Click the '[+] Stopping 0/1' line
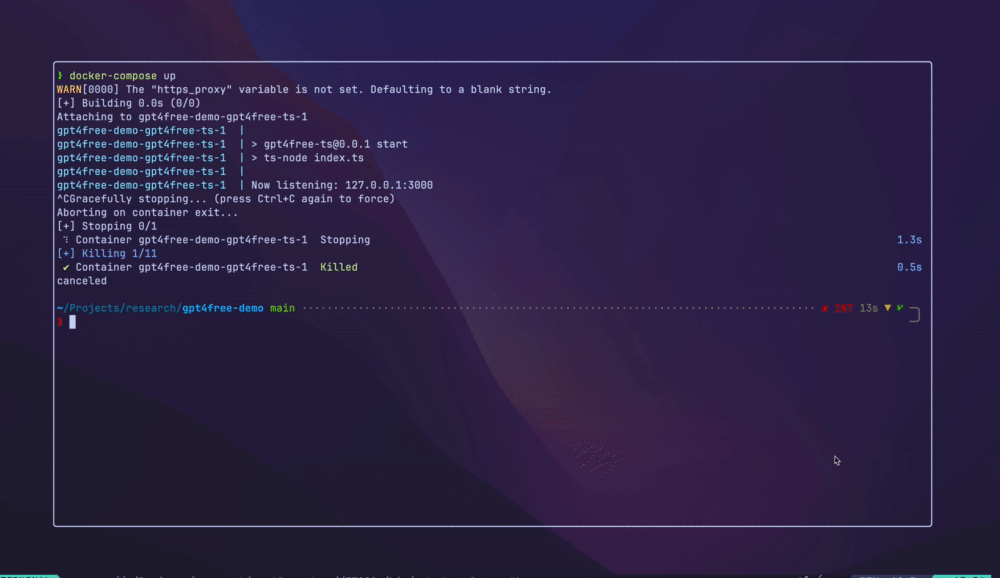 [107, 226]
